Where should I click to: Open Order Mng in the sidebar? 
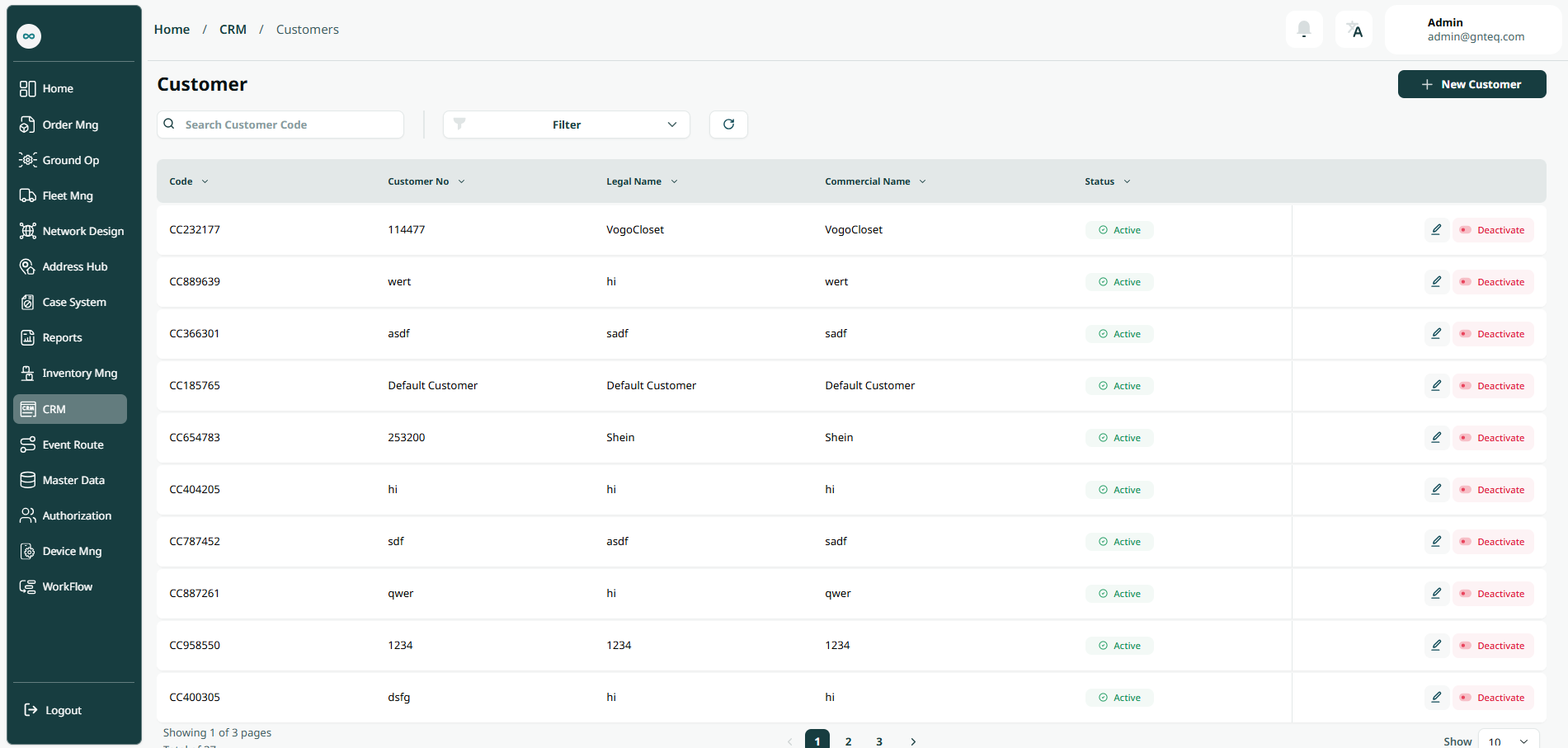pos(70,125)
